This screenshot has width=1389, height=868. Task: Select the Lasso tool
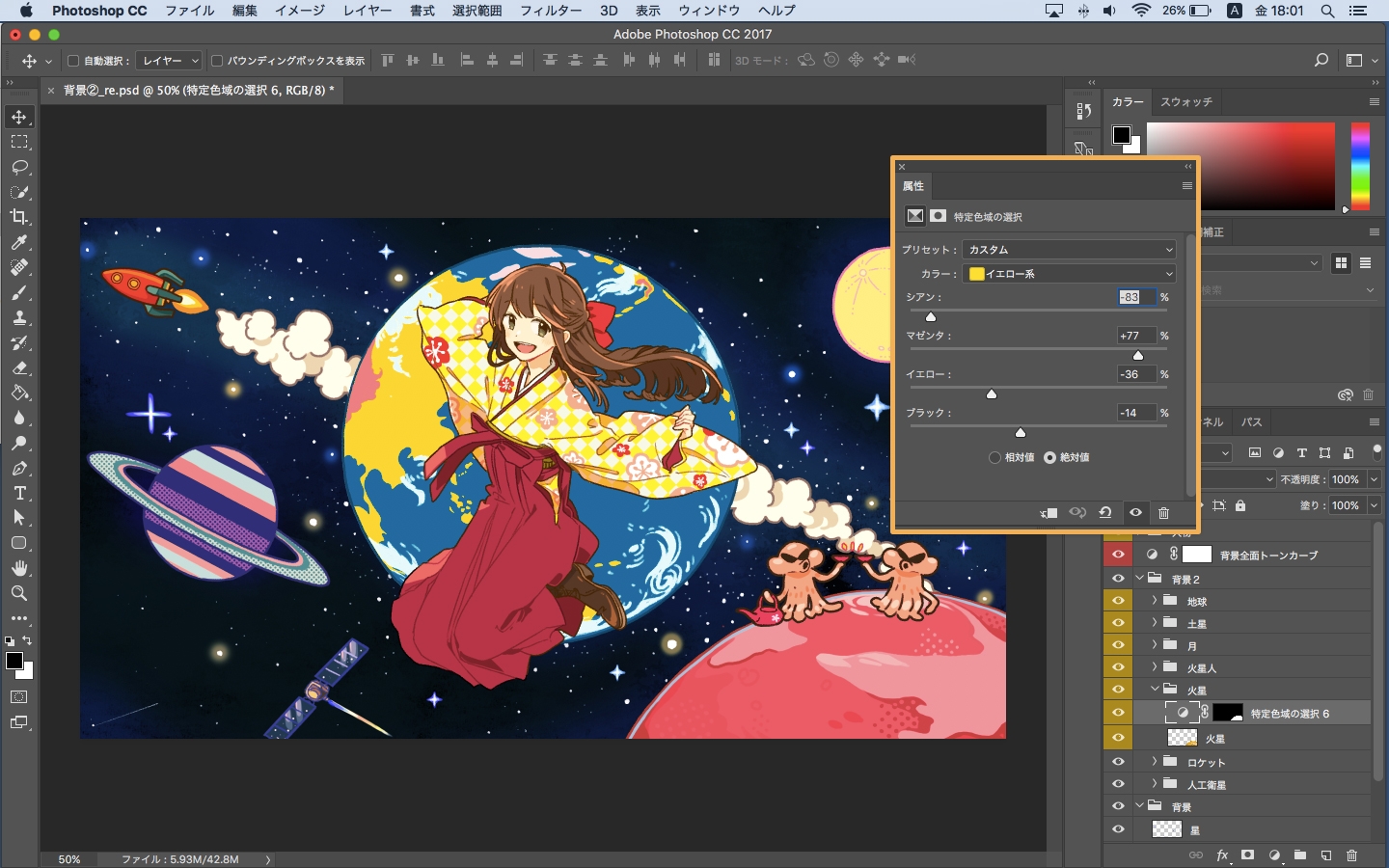pos(19,167)
